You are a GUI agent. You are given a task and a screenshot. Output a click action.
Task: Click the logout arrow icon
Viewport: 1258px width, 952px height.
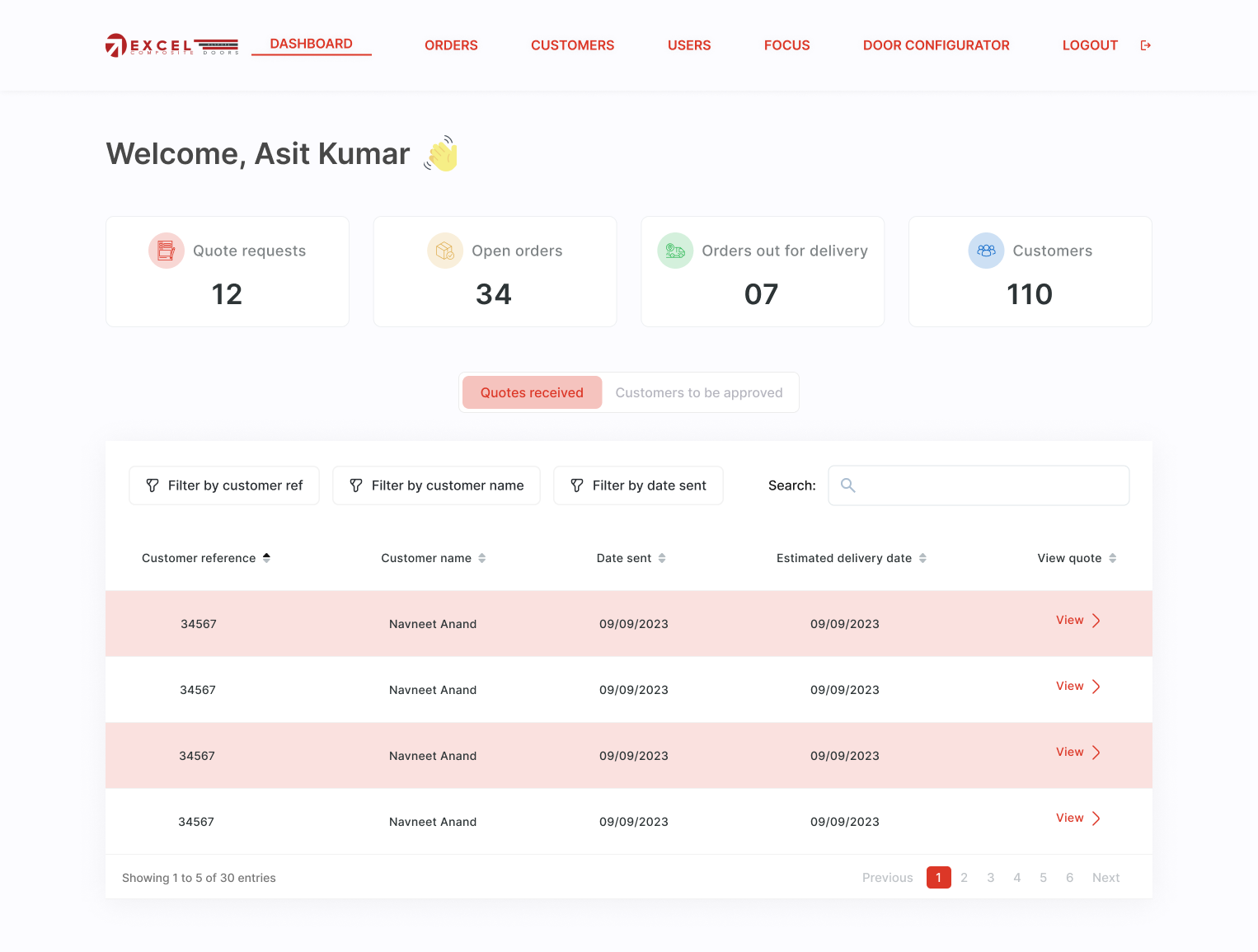click(1145, 45)
